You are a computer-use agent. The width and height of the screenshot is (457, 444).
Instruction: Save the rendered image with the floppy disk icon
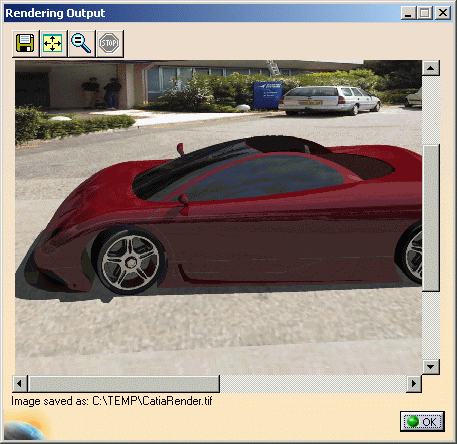[x=25, y=43]
